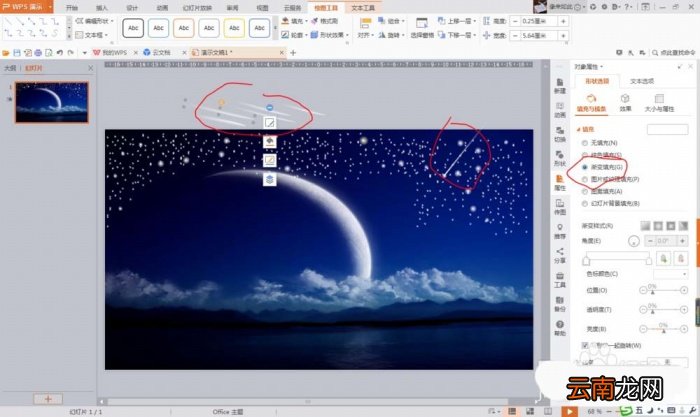The width and height of the screenshot is (700, 417).
Task: Click settings gear icon in title bar
Action: (604, 7)
